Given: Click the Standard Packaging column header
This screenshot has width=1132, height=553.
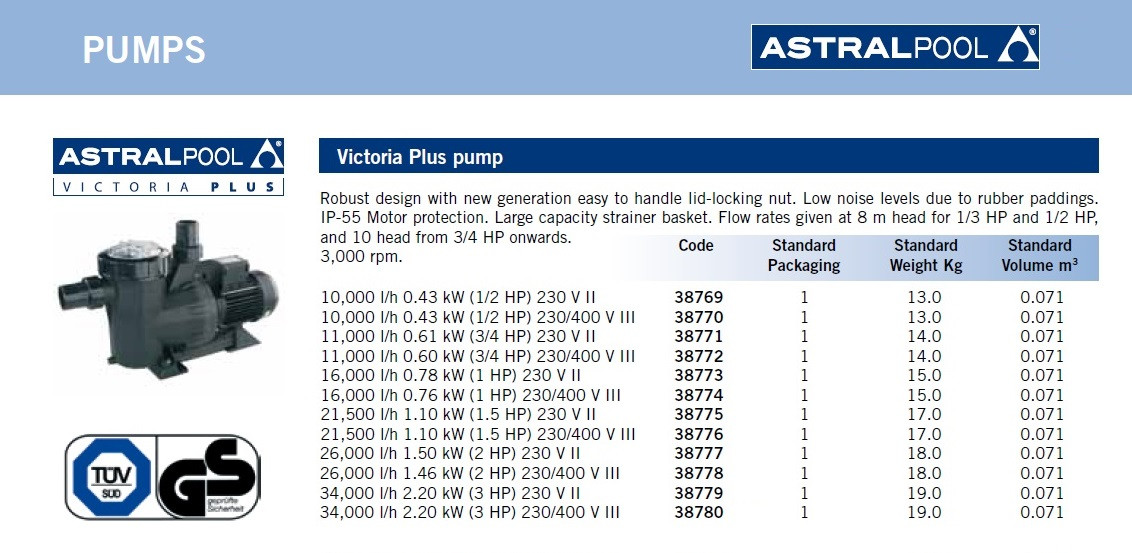Looking at the screenshot, I should pyautogui.click(x=803, y=256).
